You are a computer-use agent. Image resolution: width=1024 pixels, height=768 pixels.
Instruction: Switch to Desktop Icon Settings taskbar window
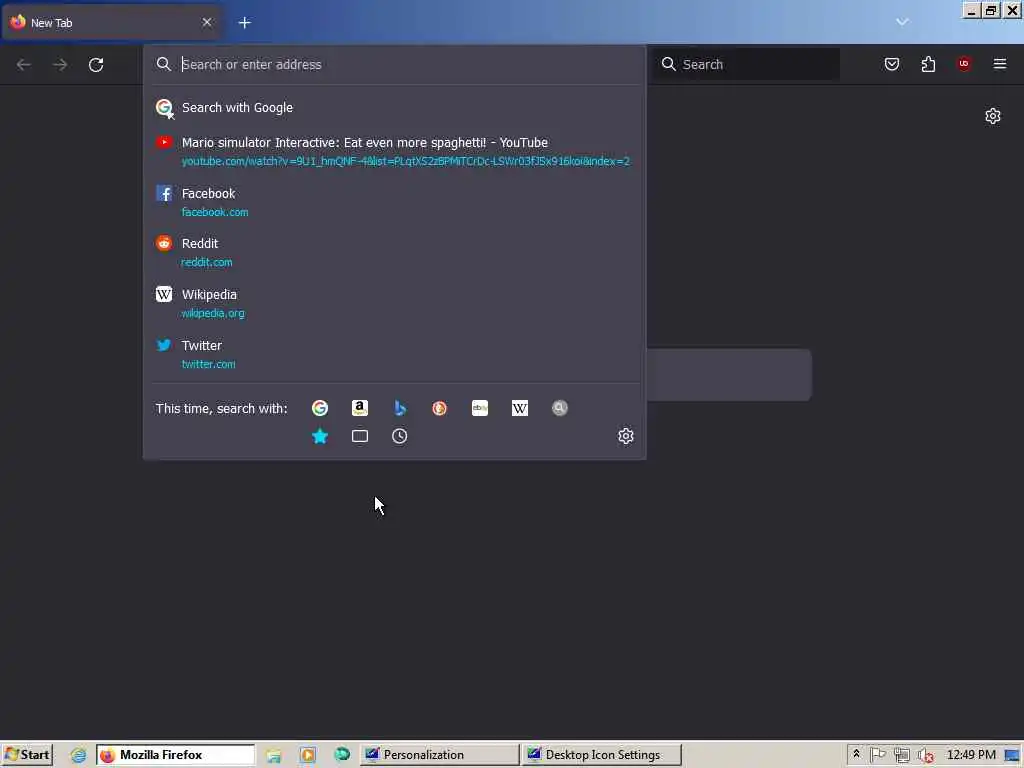pyautogui.click(x=601, y=755)
